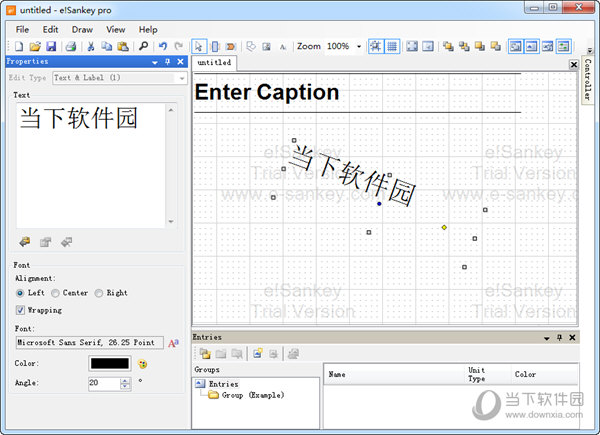The height and width of the screenshot is (435, 600).
Task: Close the Entries panel
Action: pos(572,337)
